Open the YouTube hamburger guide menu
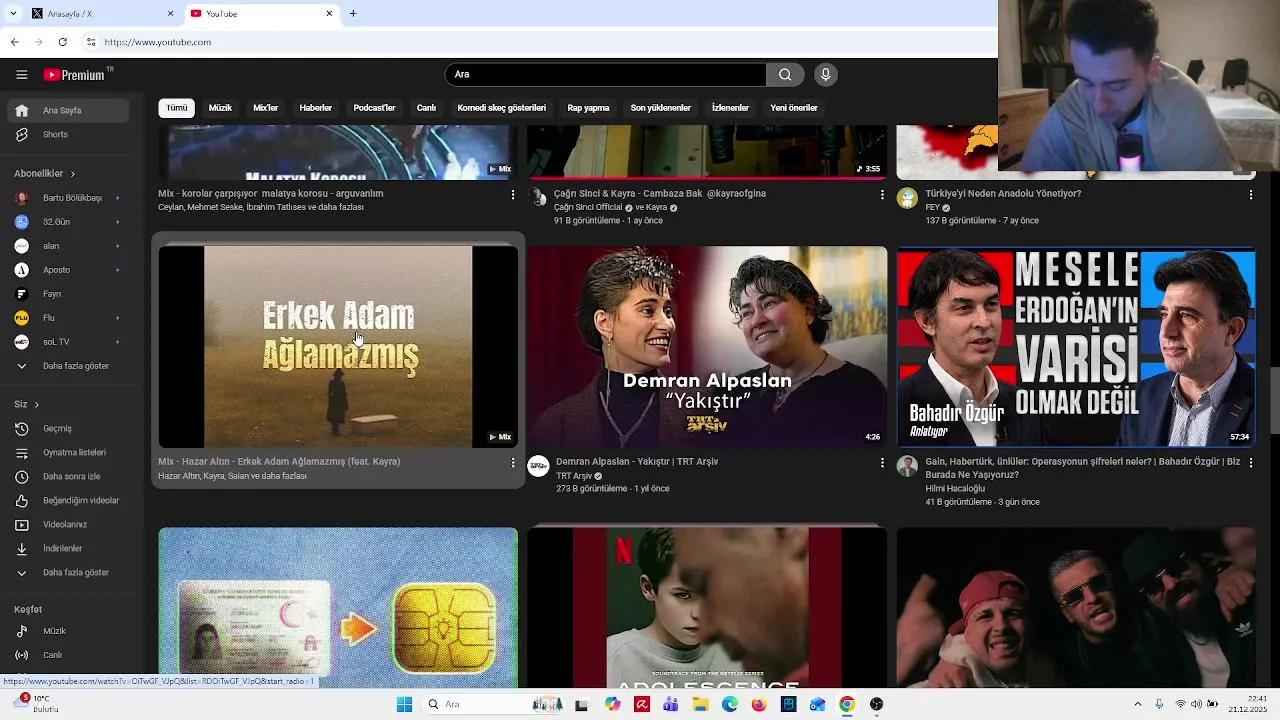The height and width of the screenshot is (720, 1280). 21,75
